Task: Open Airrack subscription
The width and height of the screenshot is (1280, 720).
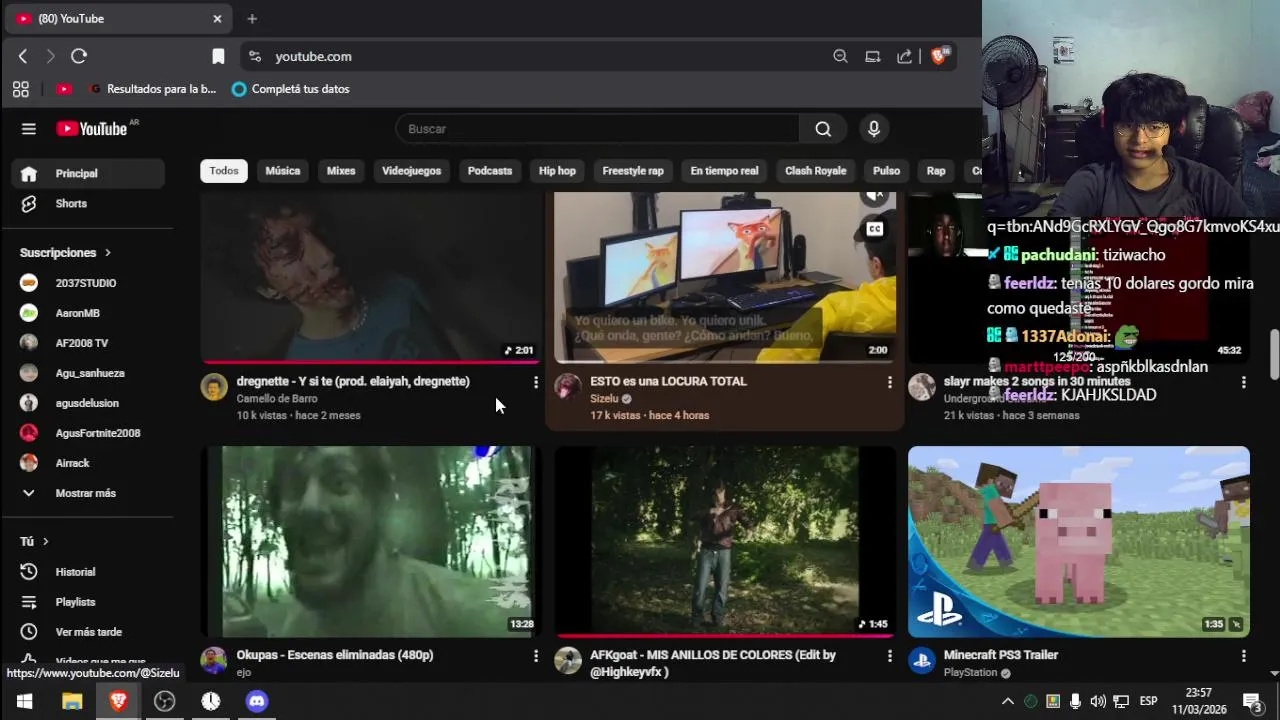Action: coord(88,463)
